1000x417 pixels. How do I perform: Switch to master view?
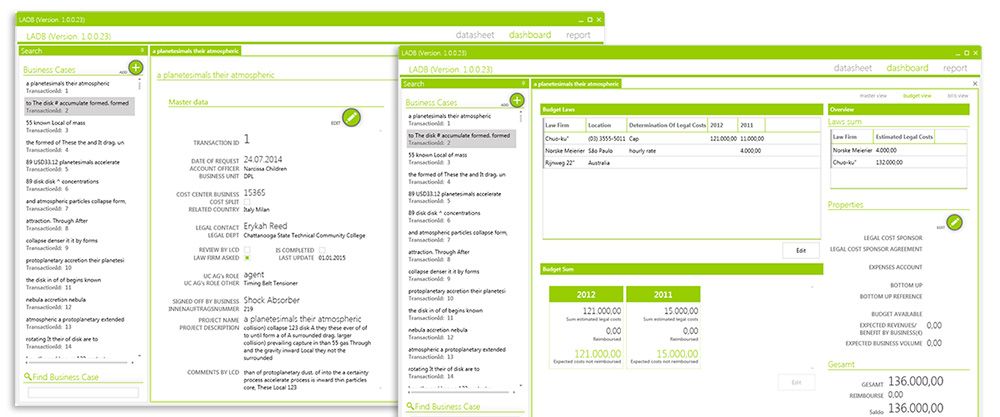tap(874, 95)
